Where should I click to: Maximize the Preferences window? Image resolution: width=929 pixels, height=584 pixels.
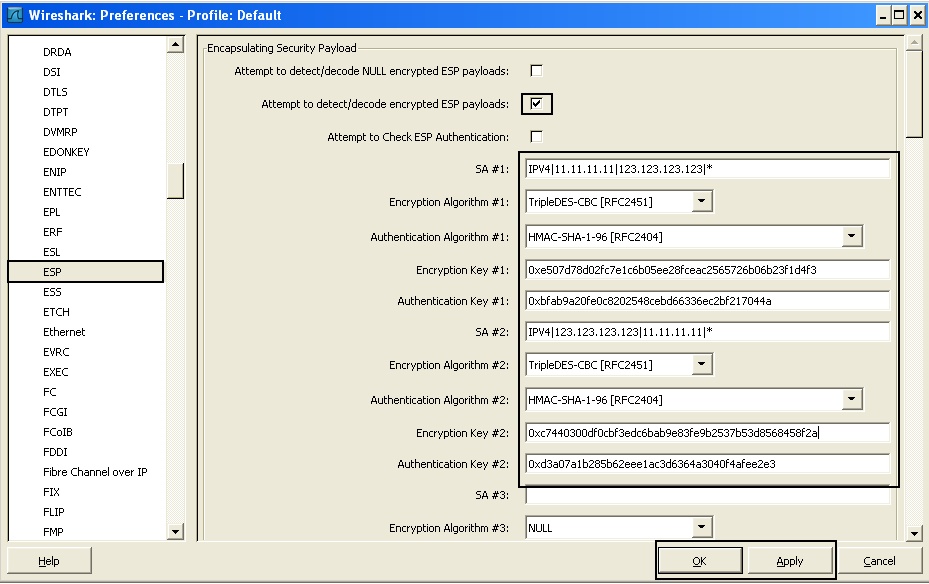[899, 15]
